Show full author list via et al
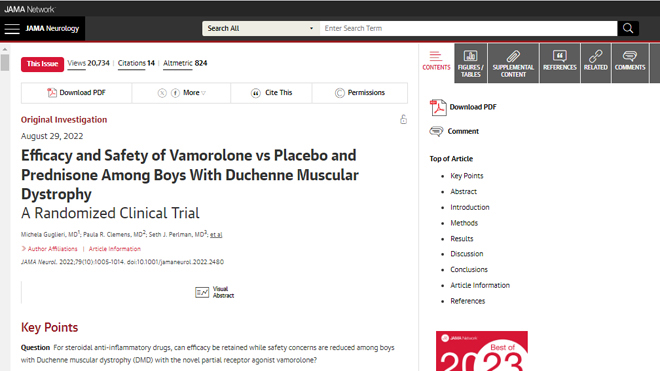The image size is (660, 371). click(x=216, y=235)
